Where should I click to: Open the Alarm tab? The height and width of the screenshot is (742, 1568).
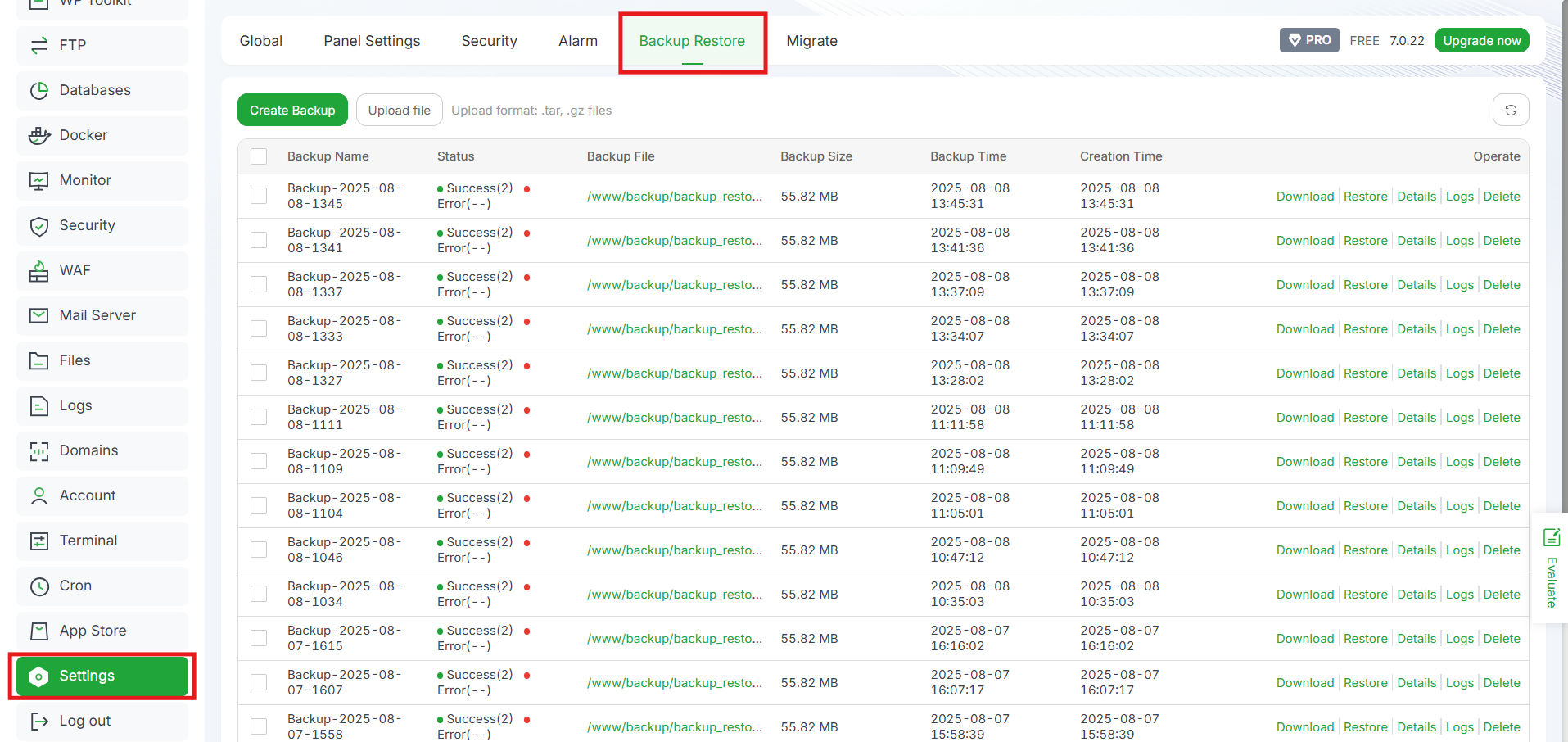(577, 40)
